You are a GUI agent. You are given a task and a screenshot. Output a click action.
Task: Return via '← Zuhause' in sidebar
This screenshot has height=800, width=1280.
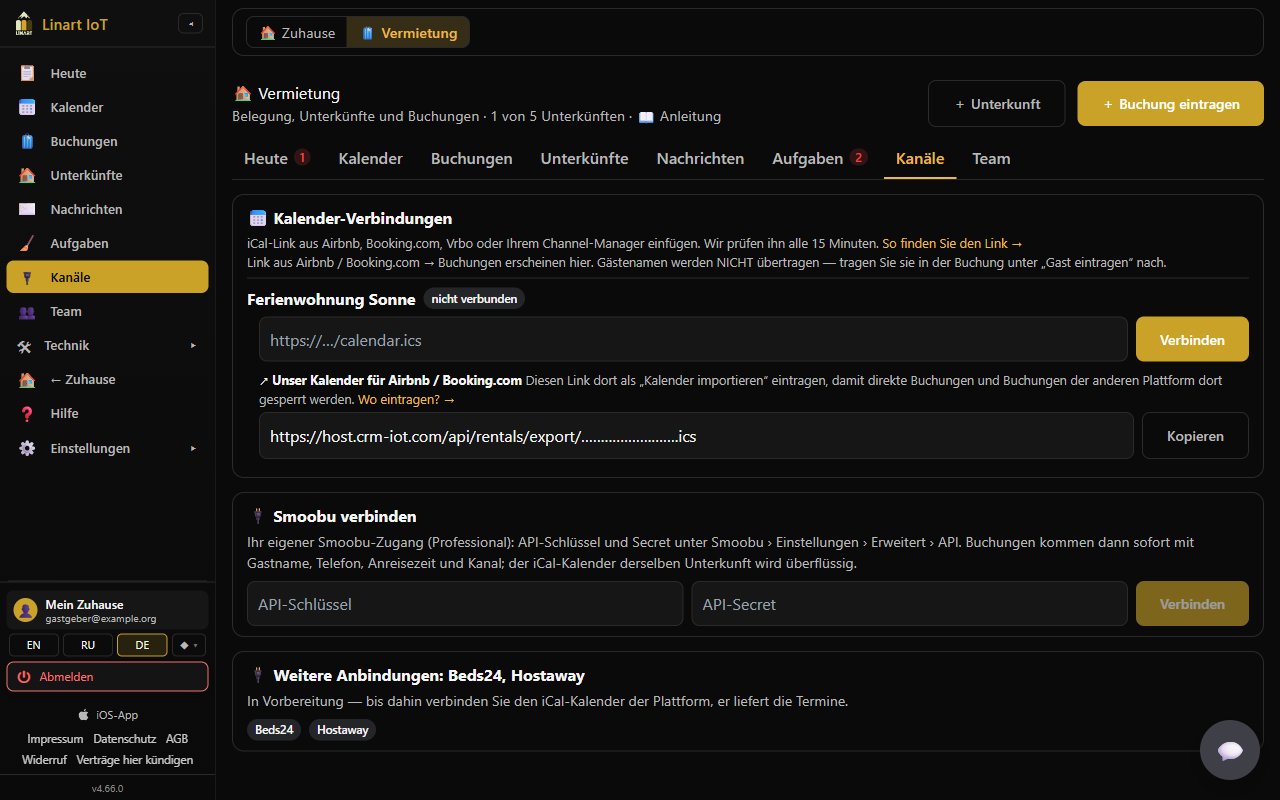(108, 379)
